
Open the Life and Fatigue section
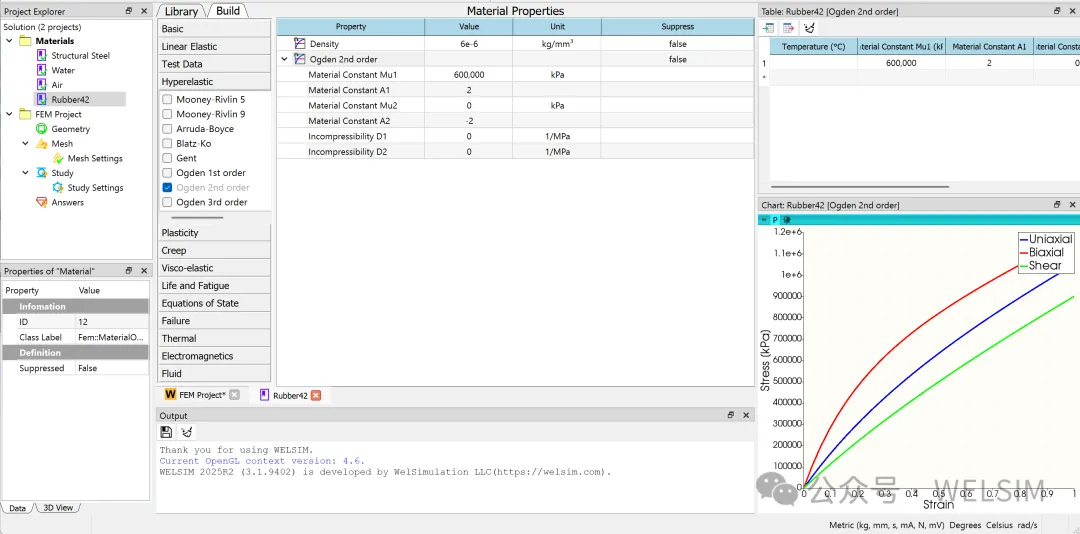point(215,286)
